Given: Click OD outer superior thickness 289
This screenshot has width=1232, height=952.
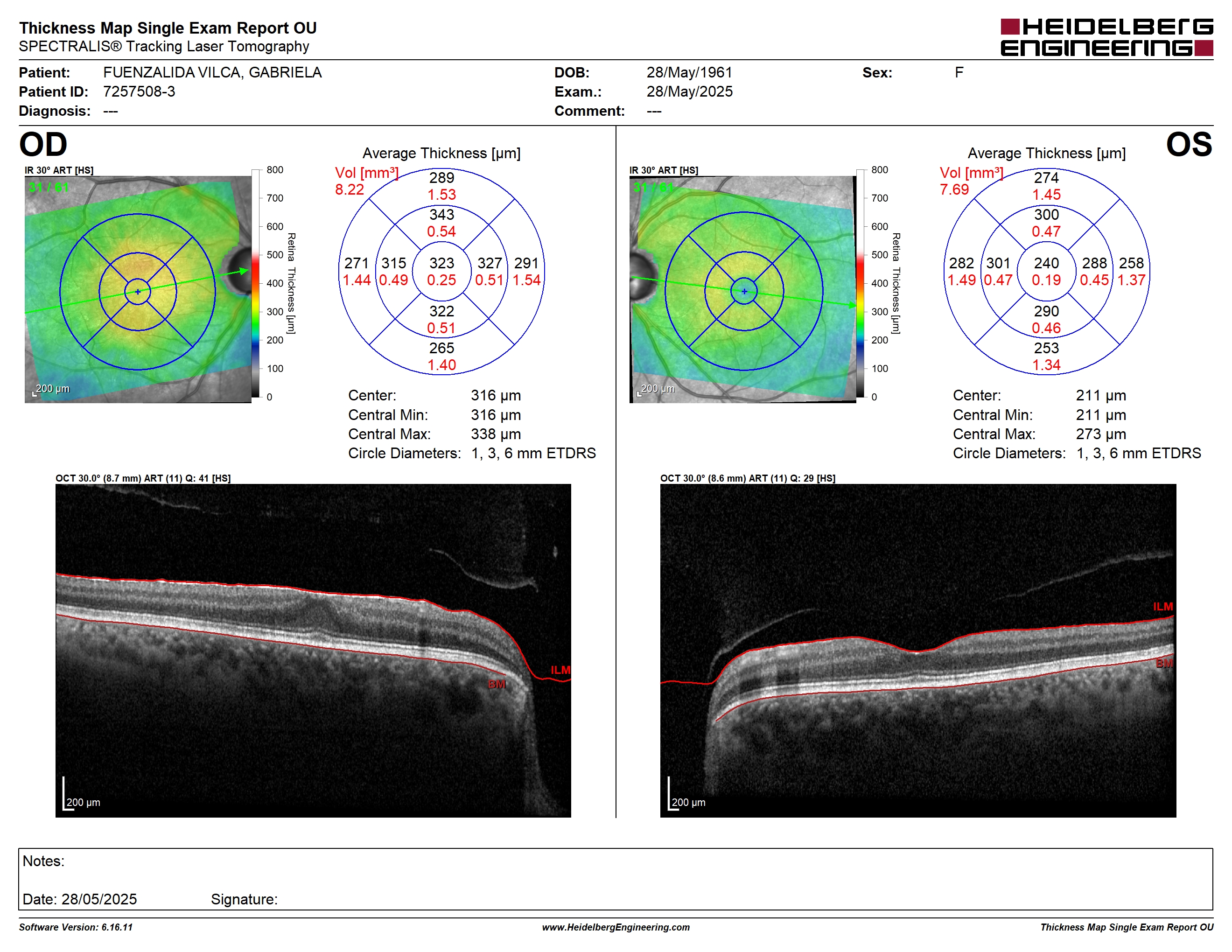Looking at the screenshot, I should tap(441, 178).
